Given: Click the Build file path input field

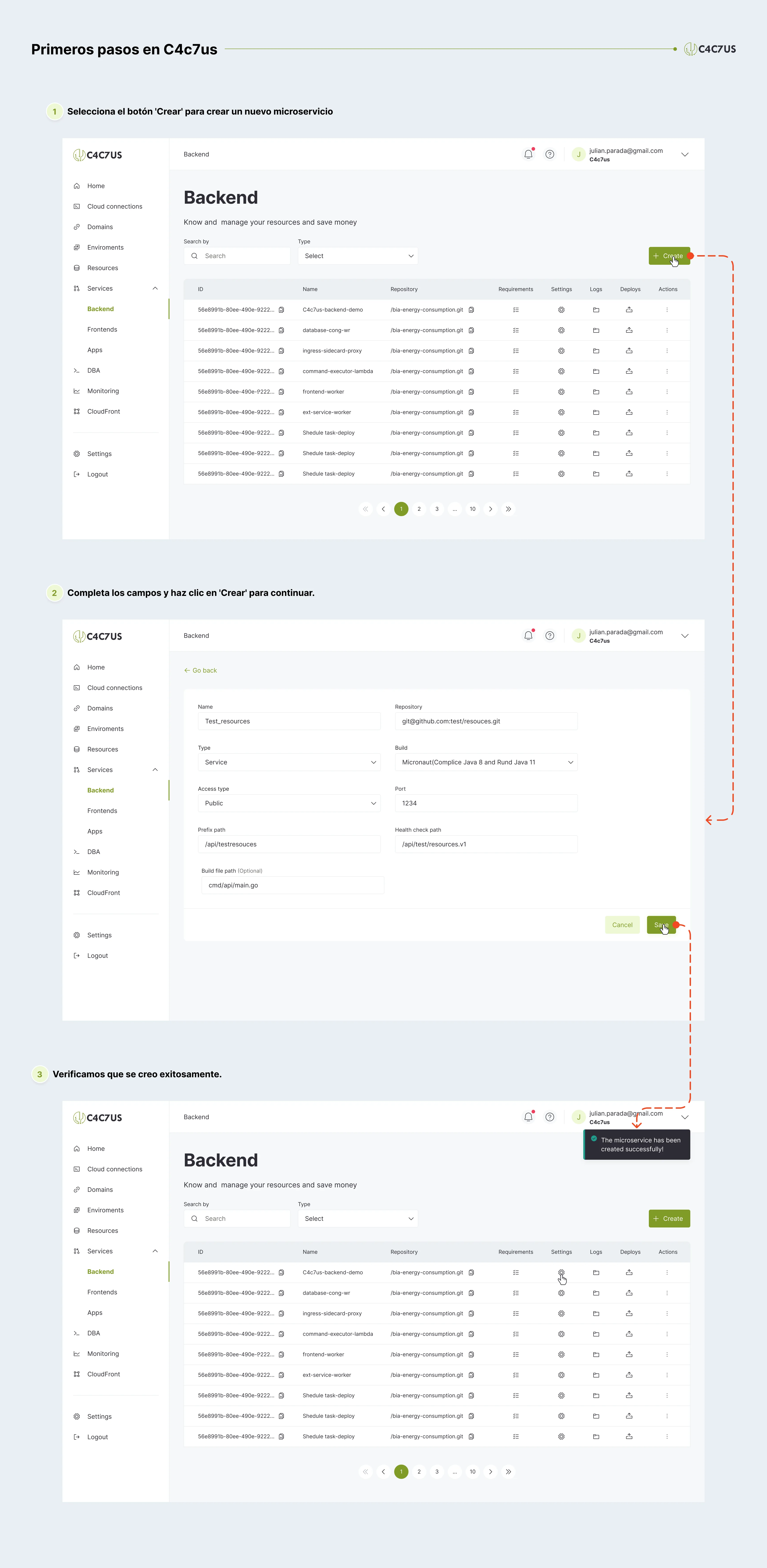Looking at the screenshot, I should click(293, 885).
